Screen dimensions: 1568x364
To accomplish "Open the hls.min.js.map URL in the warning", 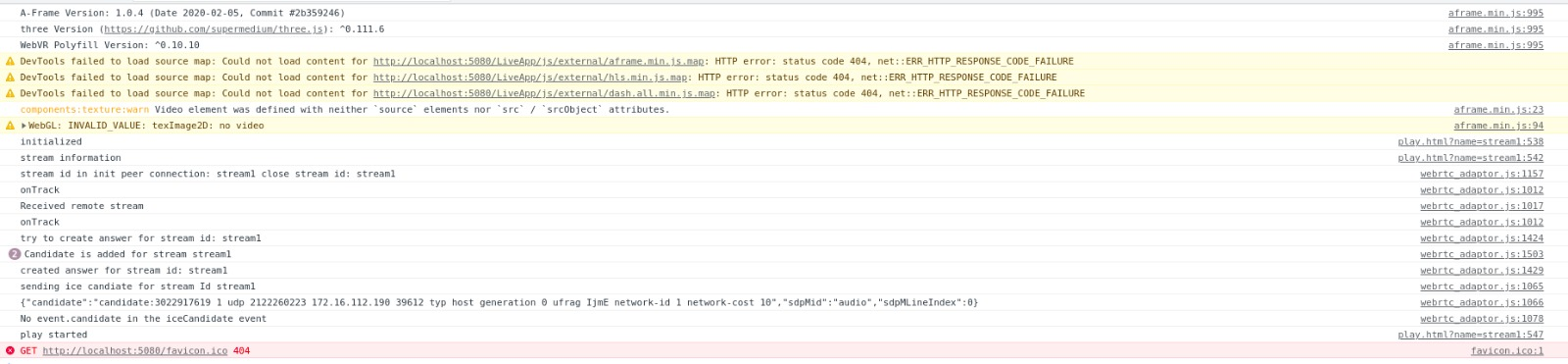I will (x=530, y=78).
